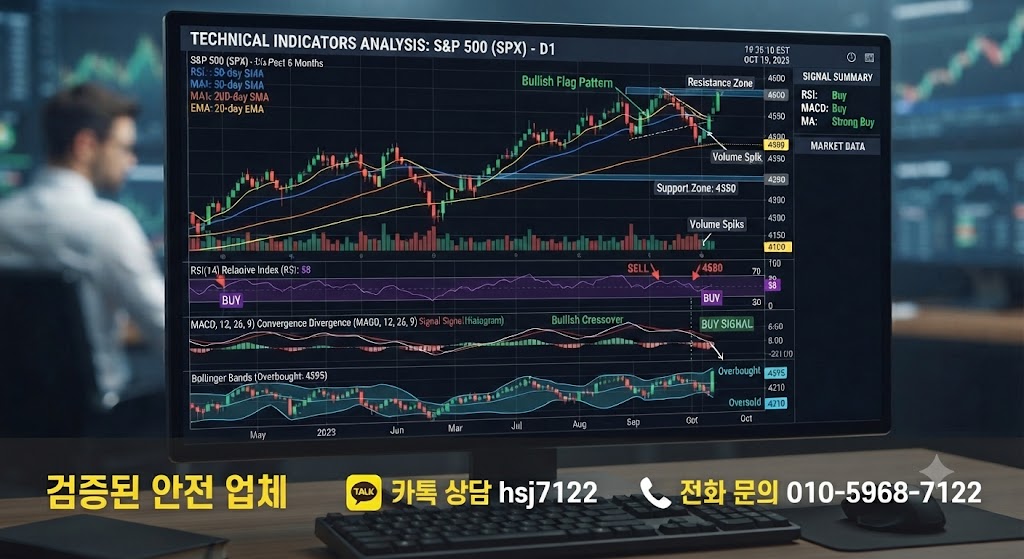This screenshot has height=559, width=1024.
Task: Click the EST time readout
Action: click(x=767, y=50)
